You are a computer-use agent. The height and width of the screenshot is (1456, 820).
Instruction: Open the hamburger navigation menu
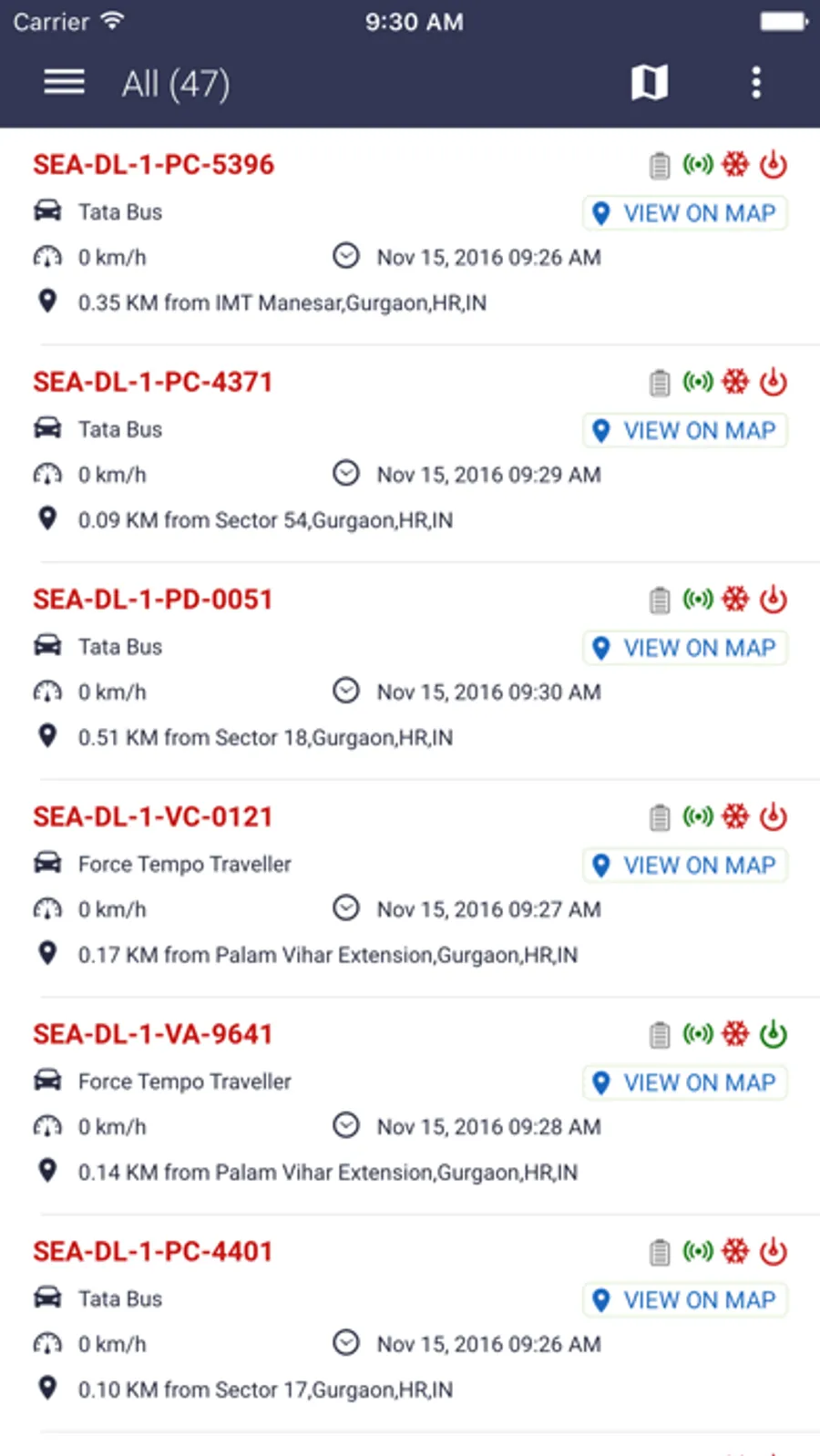(64, 83)
